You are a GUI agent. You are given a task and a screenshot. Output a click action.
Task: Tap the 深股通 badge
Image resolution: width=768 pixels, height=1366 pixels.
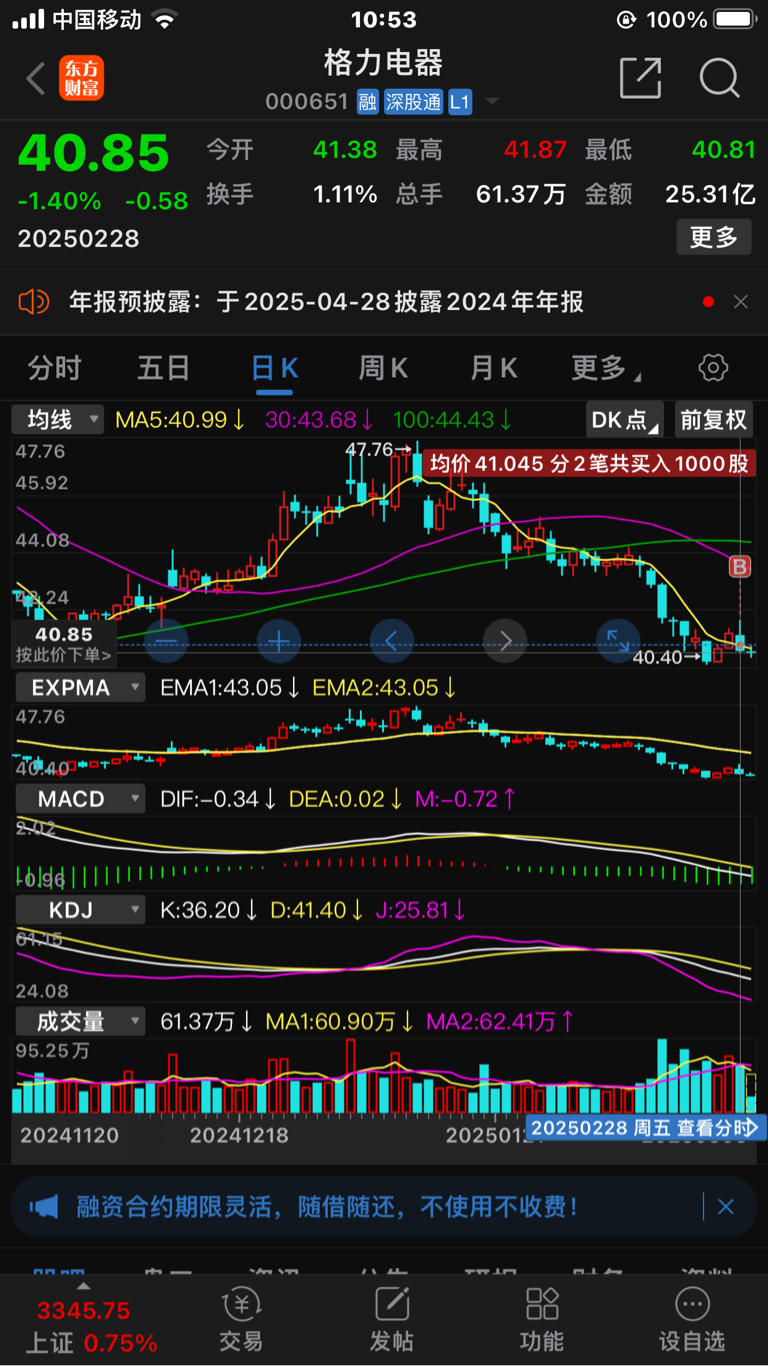pyautogui.click(x=414, y=102)
